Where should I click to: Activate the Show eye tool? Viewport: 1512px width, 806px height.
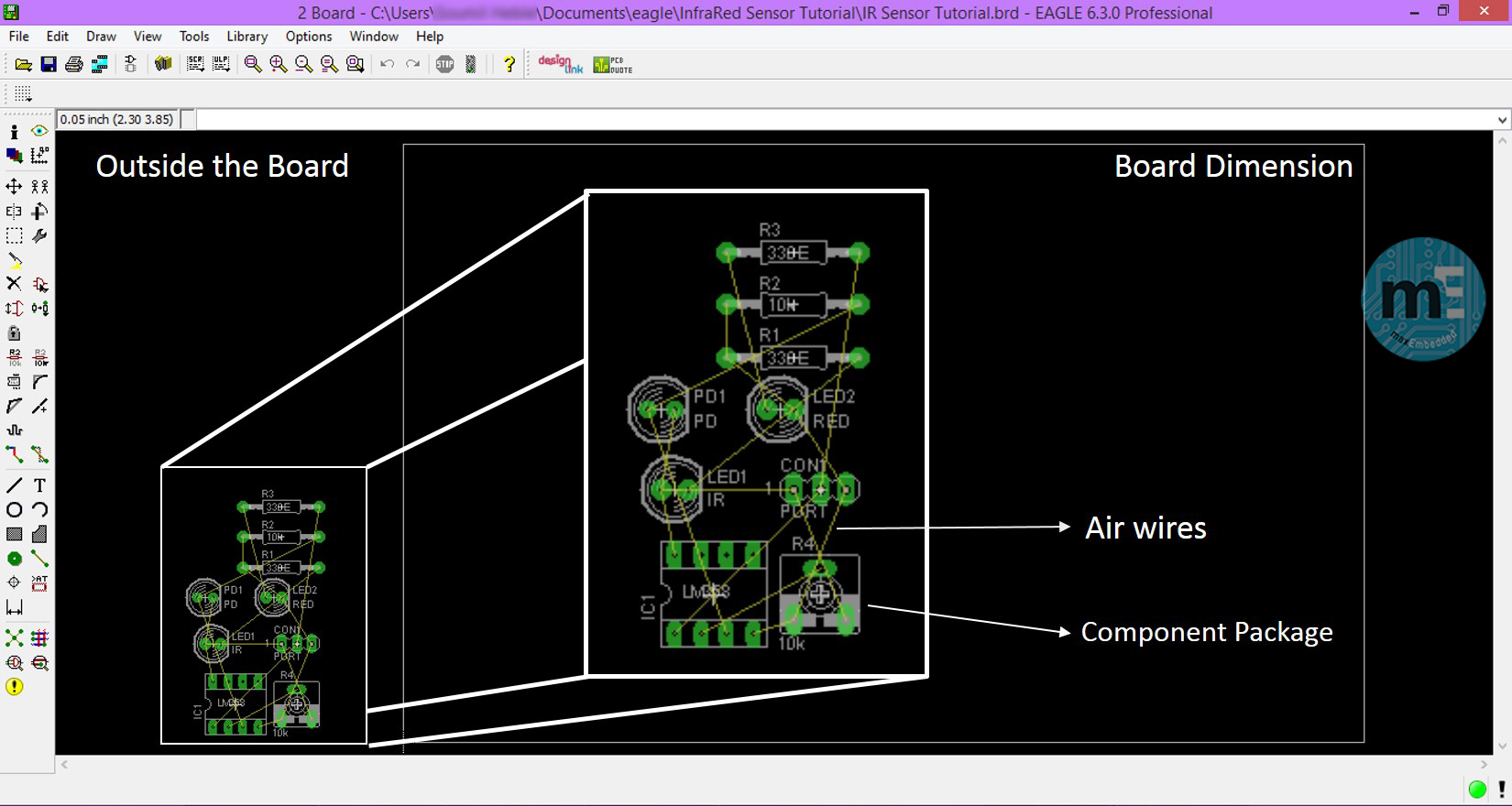[39, 132]
